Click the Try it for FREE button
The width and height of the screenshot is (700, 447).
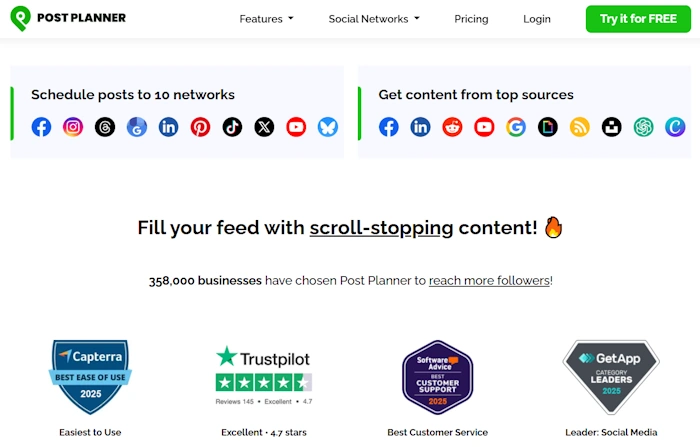click(x=638, y=19)
